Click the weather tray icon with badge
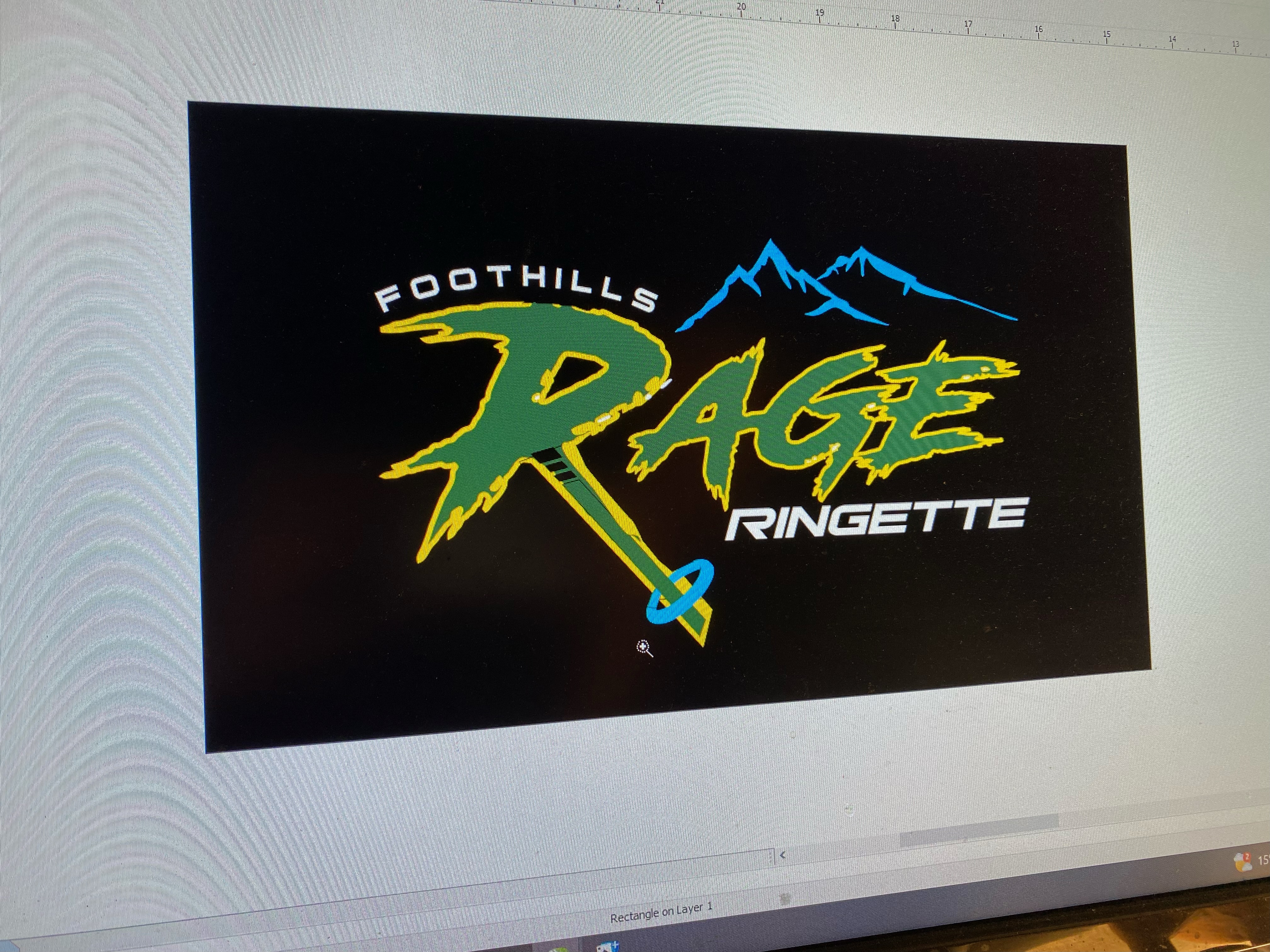The width and height of the screenshot is (1270, 952). pyautogui.click(x=1243, y=862)
